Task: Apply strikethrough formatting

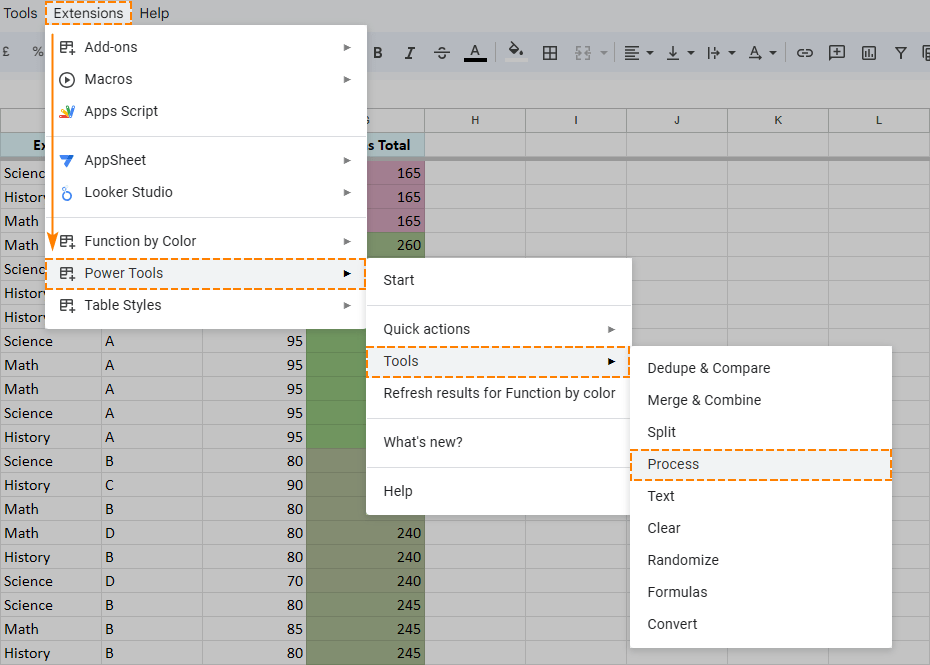Action: click(441, 52)
